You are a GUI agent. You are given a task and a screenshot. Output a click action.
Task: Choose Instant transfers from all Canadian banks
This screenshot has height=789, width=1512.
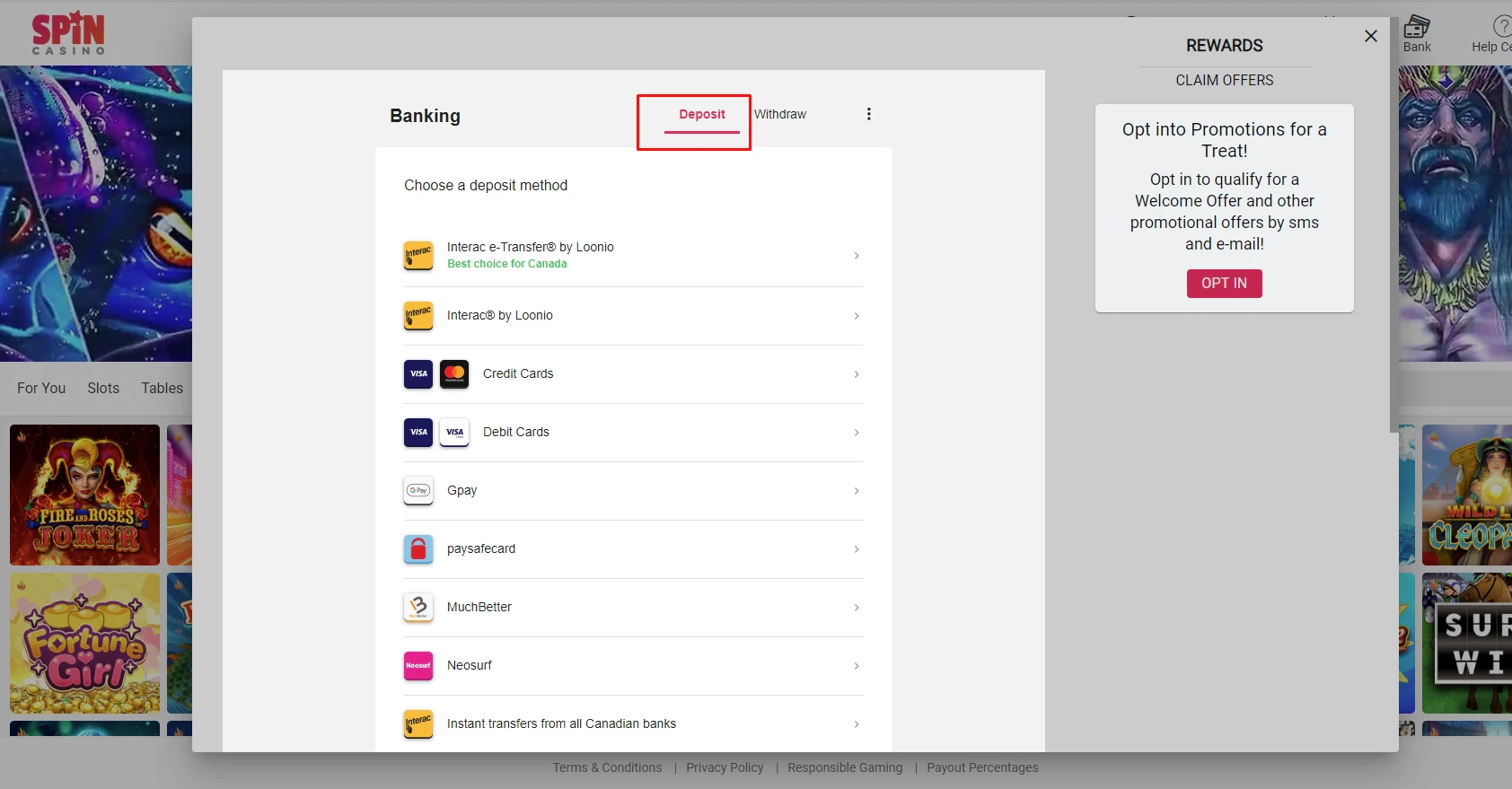[x=562, y=724]
